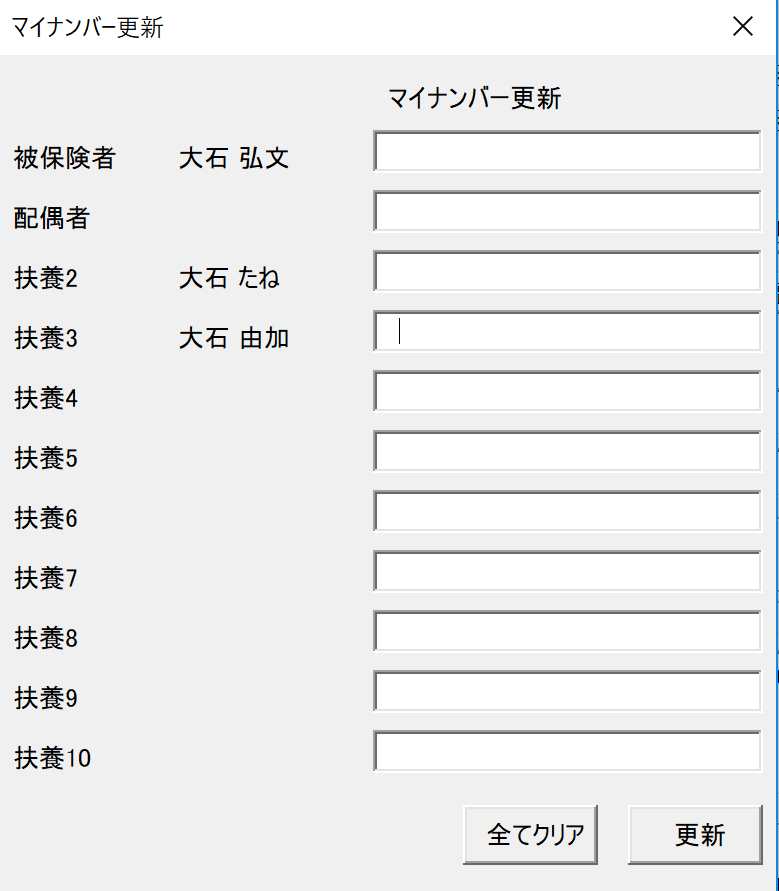The height and width of the screenshot is (891, 779).
Task: Click the name 大石 弘文
Action: pos(234,158)
